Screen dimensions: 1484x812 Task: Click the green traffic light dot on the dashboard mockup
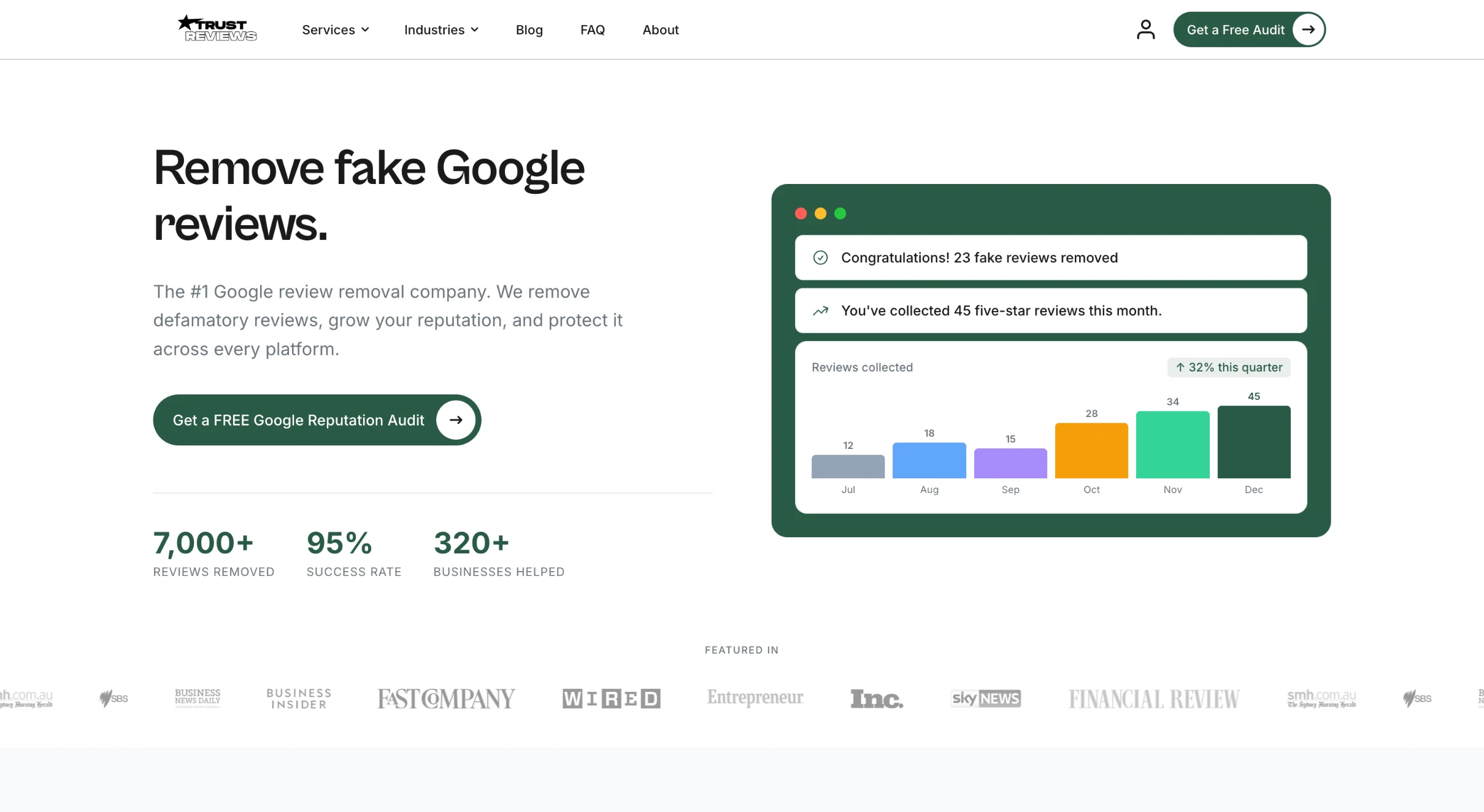(x=840, y=213)
